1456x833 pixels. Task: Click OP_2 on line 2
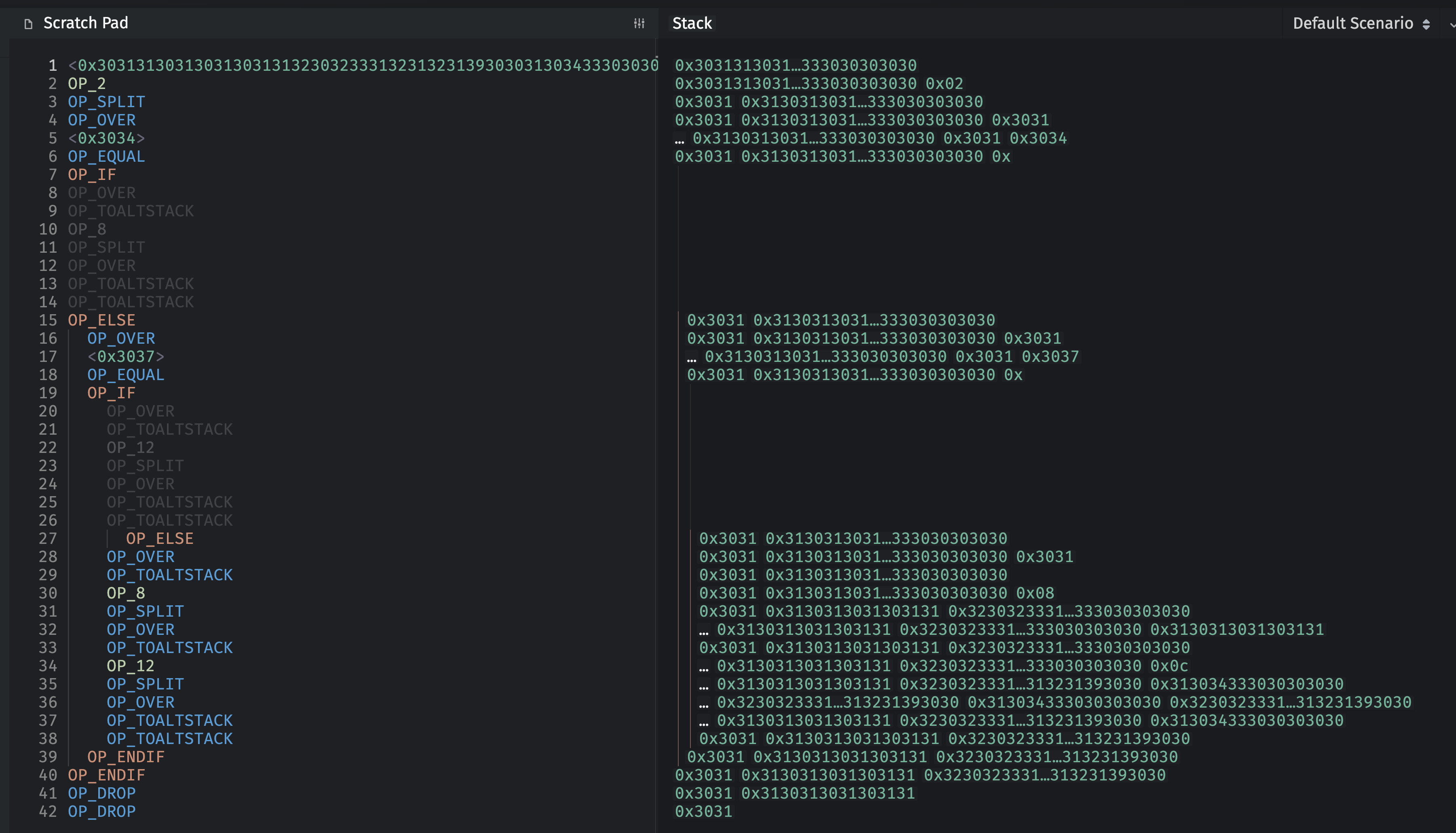pyautogui.click(x=87, y=84)
